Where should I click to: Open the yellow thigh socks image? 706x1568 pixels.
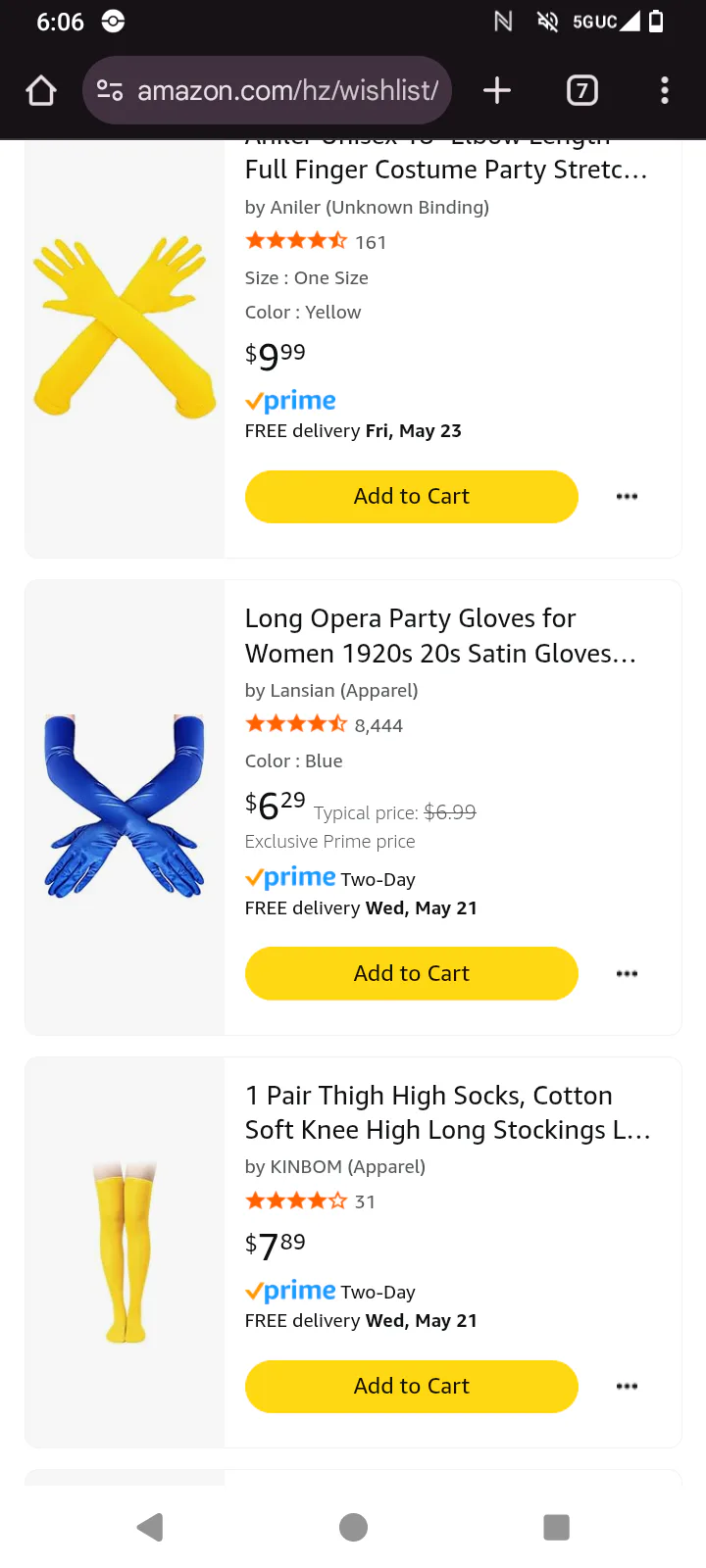(x=125, y=1251)
